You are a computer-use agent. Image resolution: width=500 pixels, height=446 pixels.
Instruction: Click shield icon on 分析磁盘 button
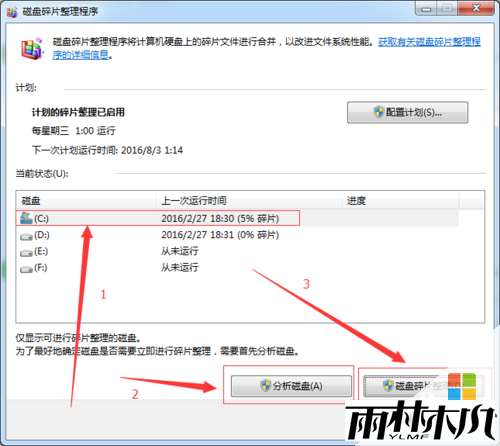click(x=266, y=386)
